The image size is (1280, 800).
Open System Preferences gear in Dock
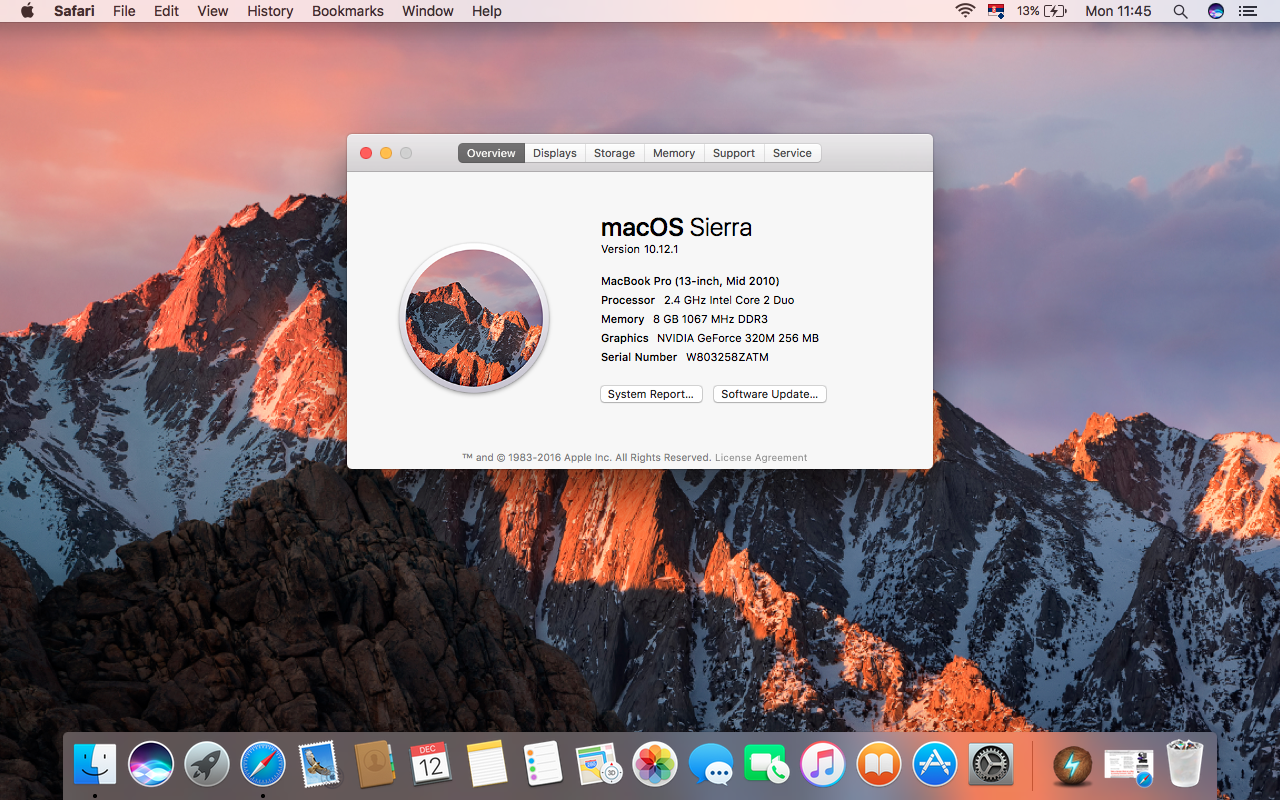pos(991,765)
